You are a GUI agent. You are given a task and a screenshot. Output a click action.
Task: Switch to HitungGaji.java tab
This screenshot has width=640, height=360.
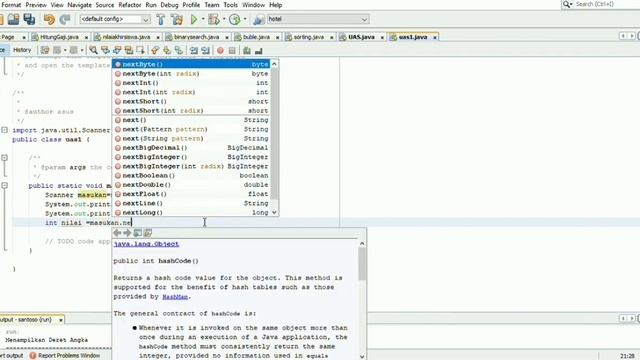coord(59,37)
